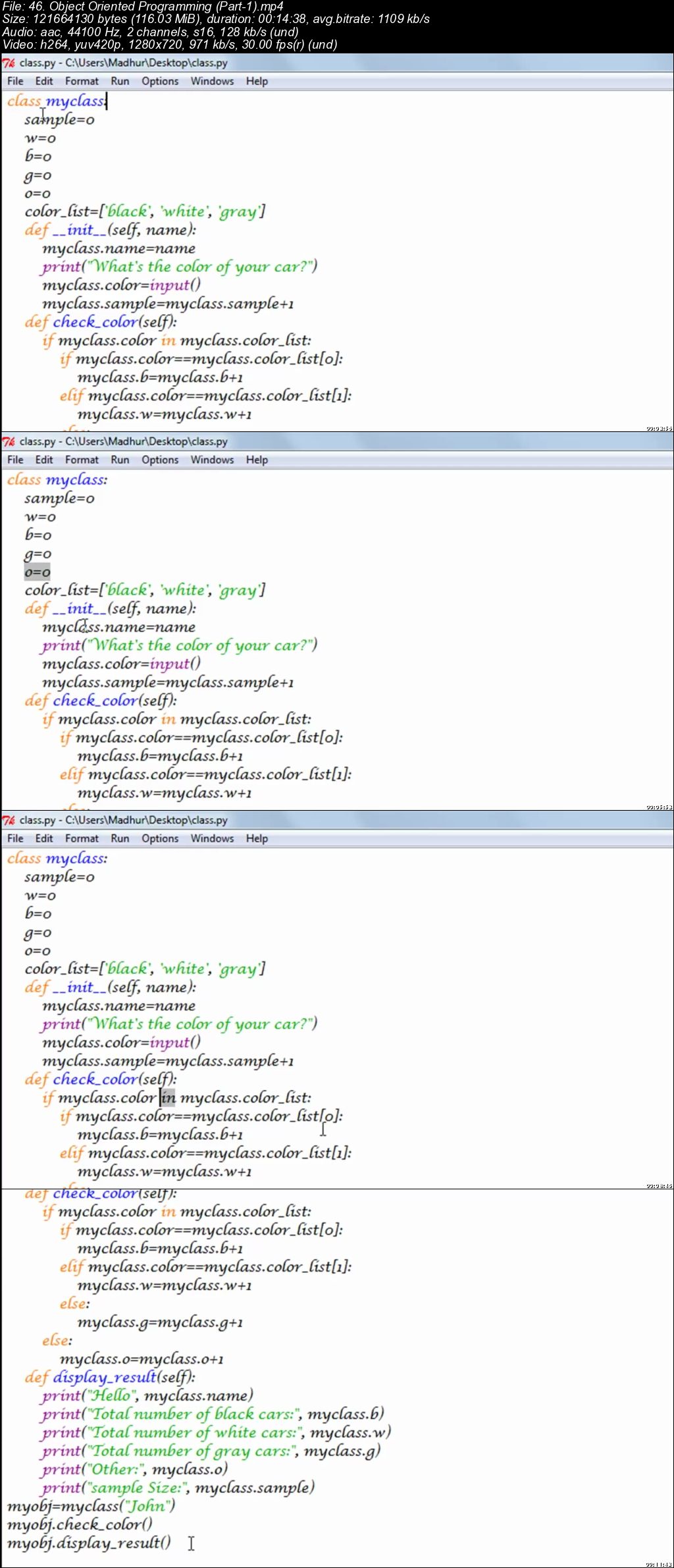Click the print("sample Size:", myclass.sample) line

pyautogui.click(x=178, y=1488)
